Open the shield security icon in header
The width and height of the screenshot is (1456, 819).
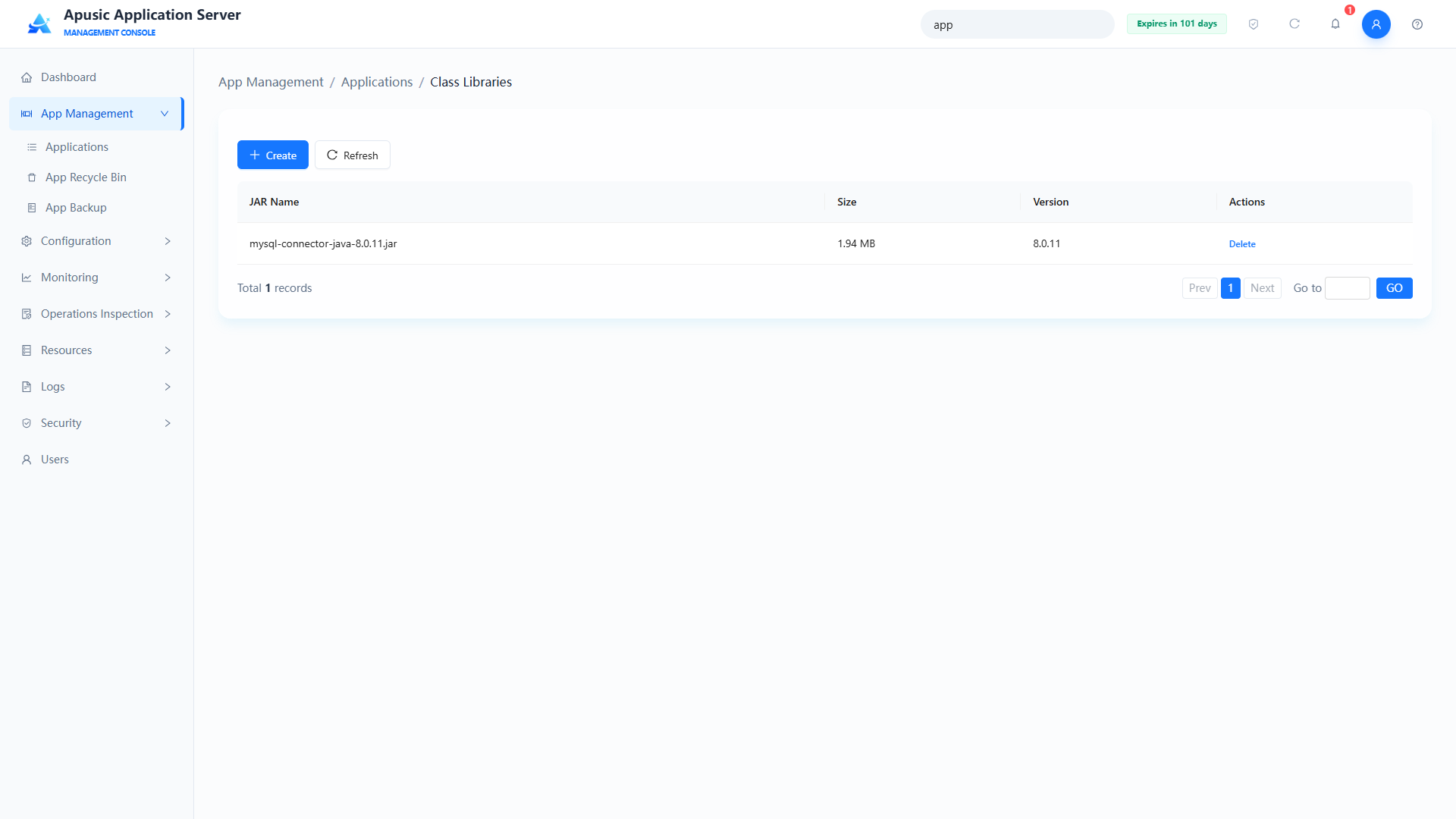pyautogui.click(x=1254, y=24)
